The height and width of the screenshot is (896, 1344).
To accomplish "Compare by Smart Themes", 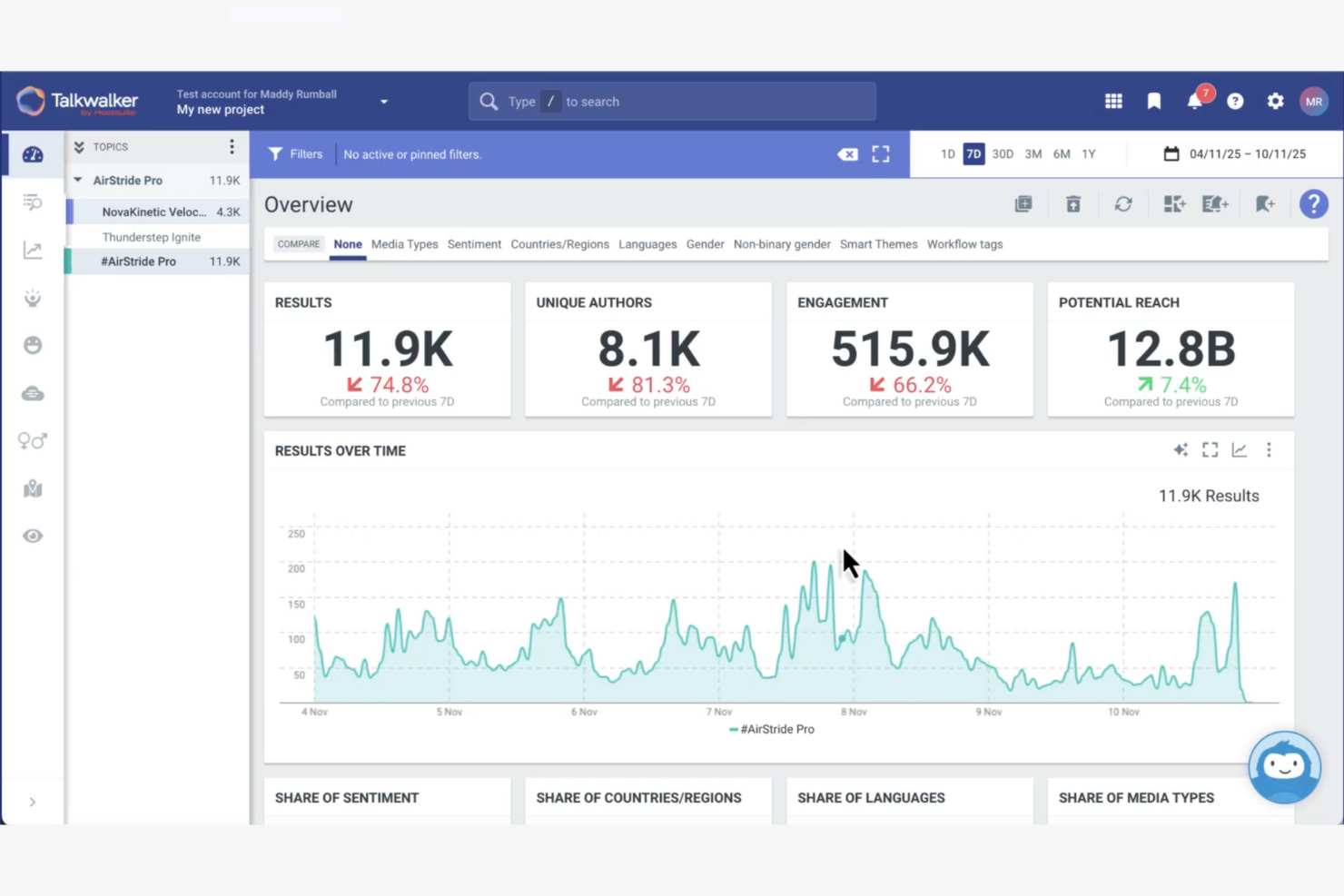I will tap(878, 244).
